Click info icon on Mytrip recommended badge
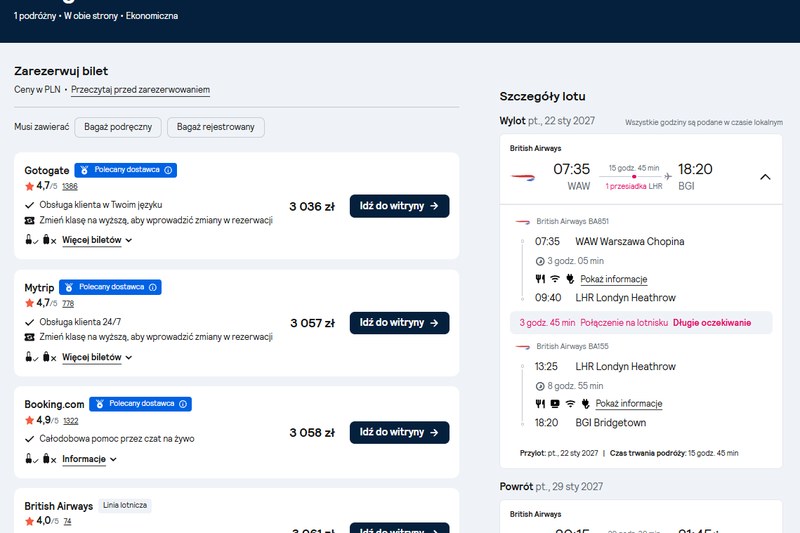800x533 pixels. click(x=153, y=287)
